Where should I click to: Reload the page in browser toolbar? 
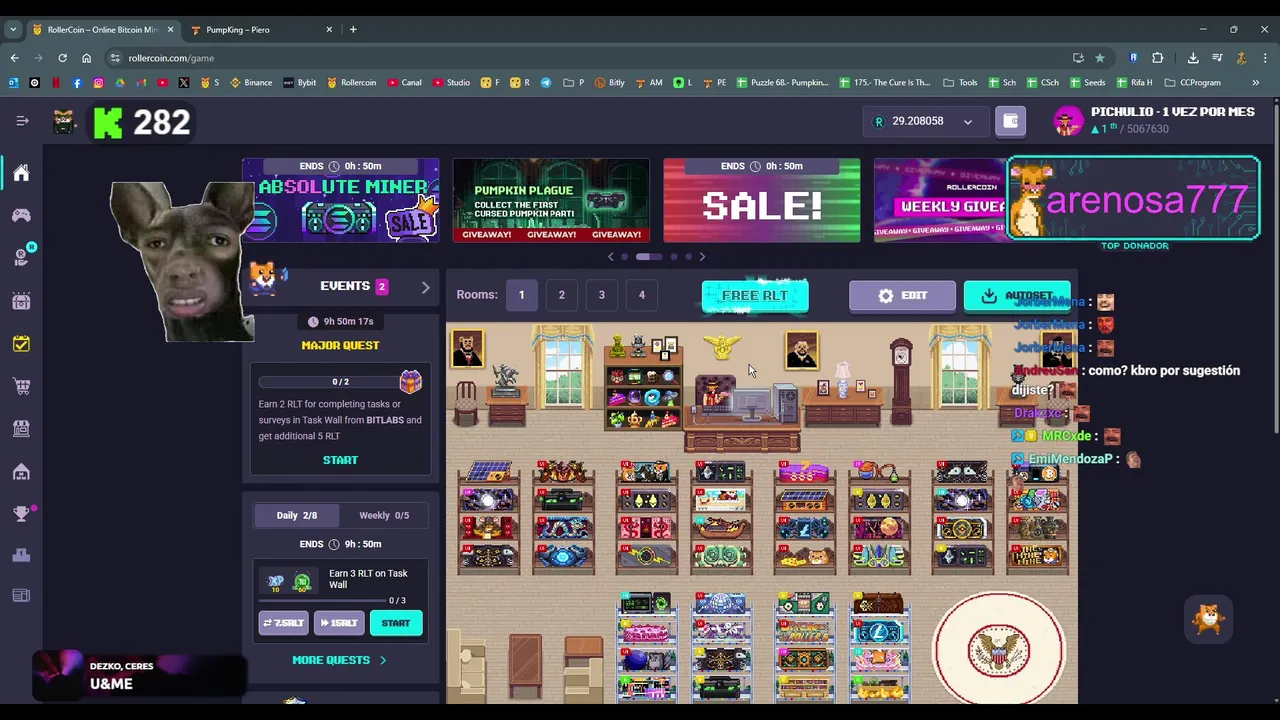click(62, 58)
